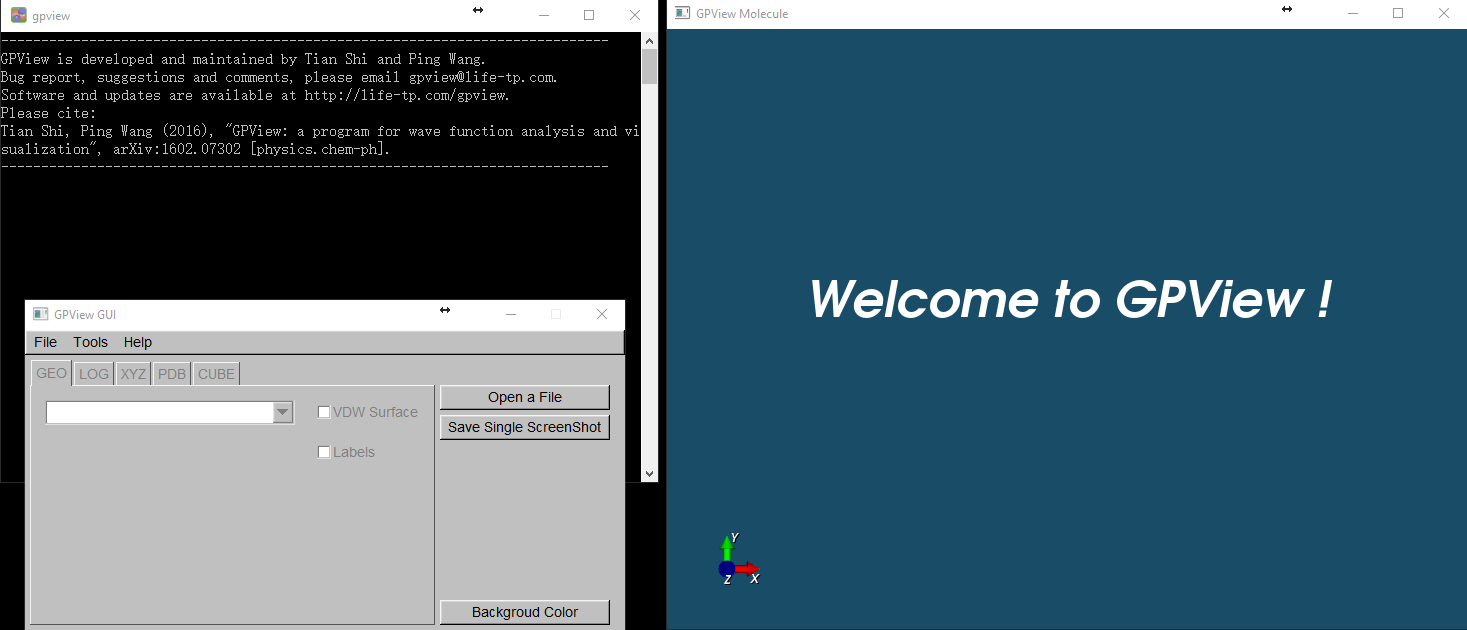Screen dimensions: 1467x630
Task: Click the console scrollbar down arrow
Action: click(x=649, y=473)
